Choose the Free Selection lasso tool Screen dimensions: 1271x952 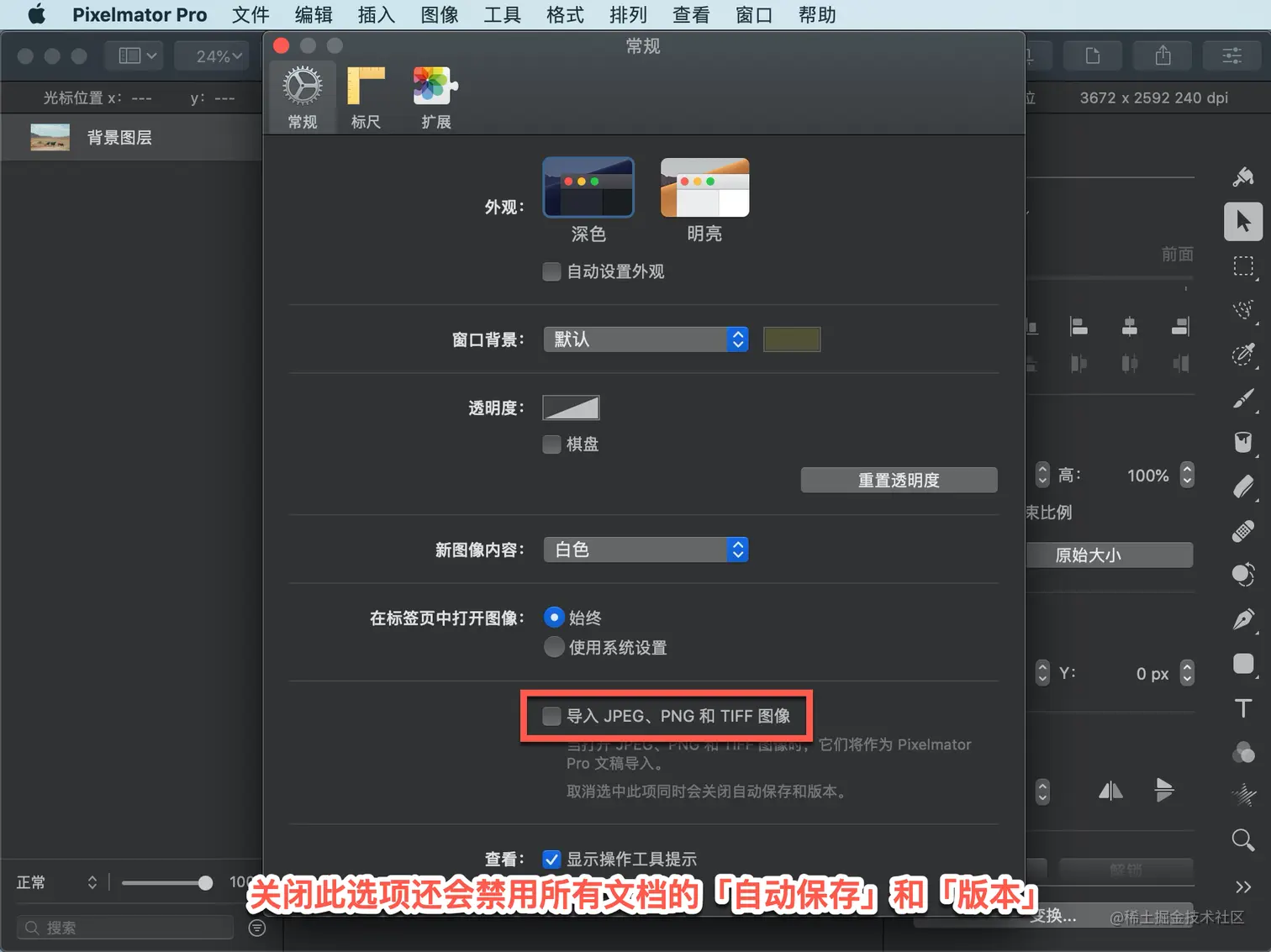pyautogui.click(x=1243, y=309)
